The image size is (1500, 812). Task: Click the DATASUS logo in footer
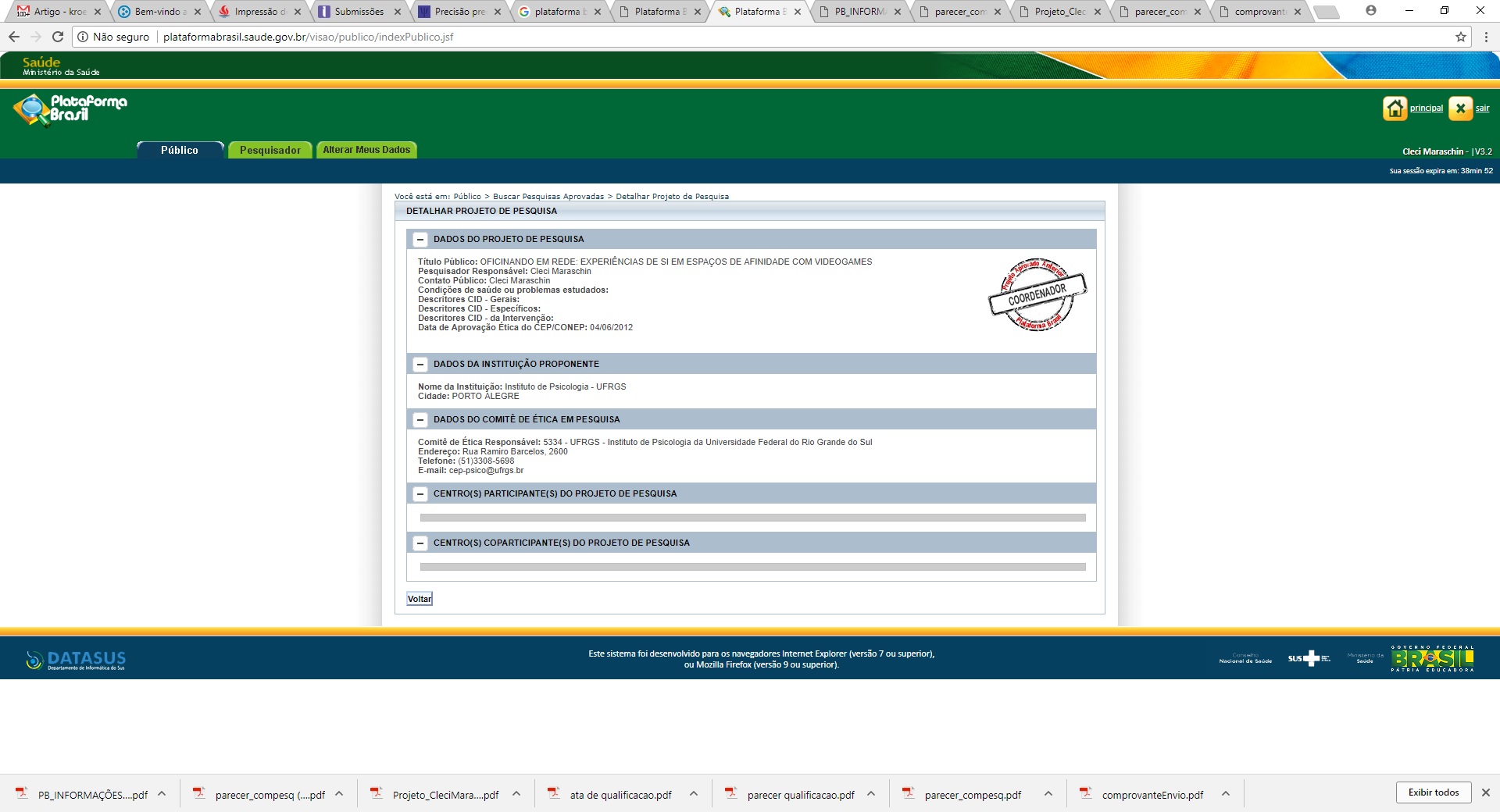pyautogui.click(x=76, y=660)
